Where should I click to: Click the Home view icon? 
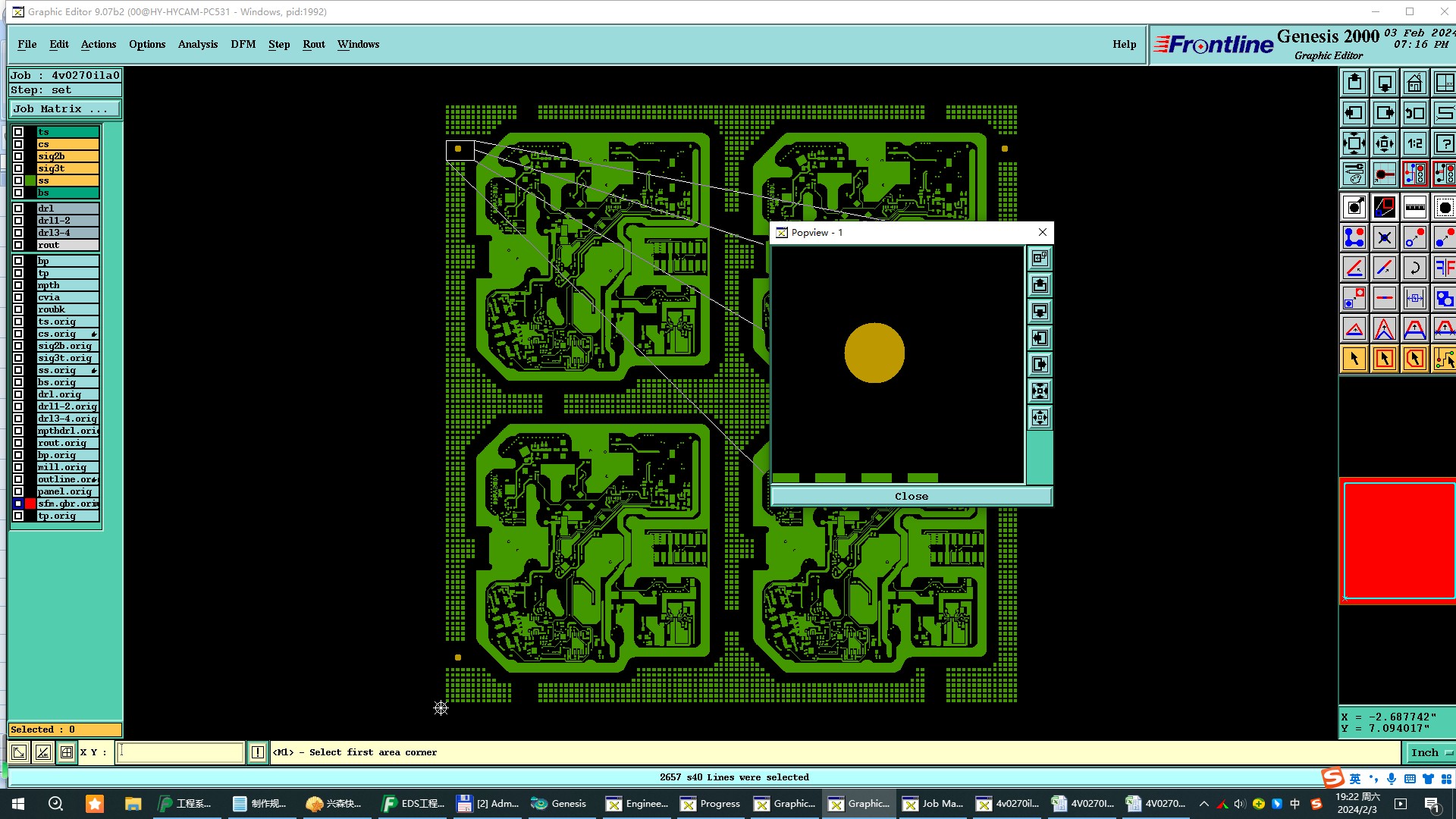pyautogui.click(x=1414, y=83)
